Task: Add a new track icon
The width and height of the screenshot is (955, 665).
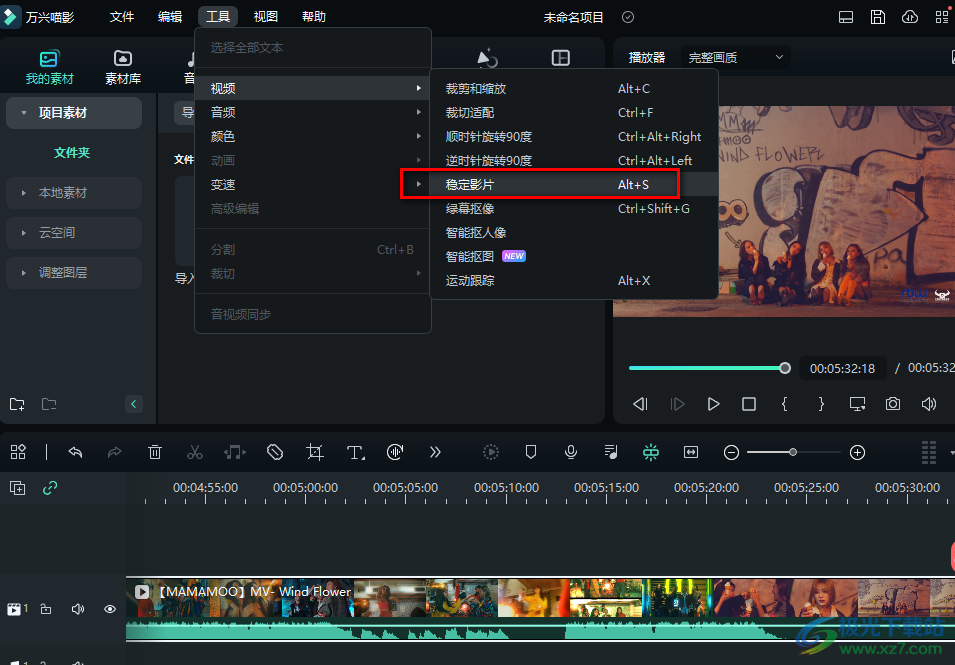Action: tap(18, 488)
